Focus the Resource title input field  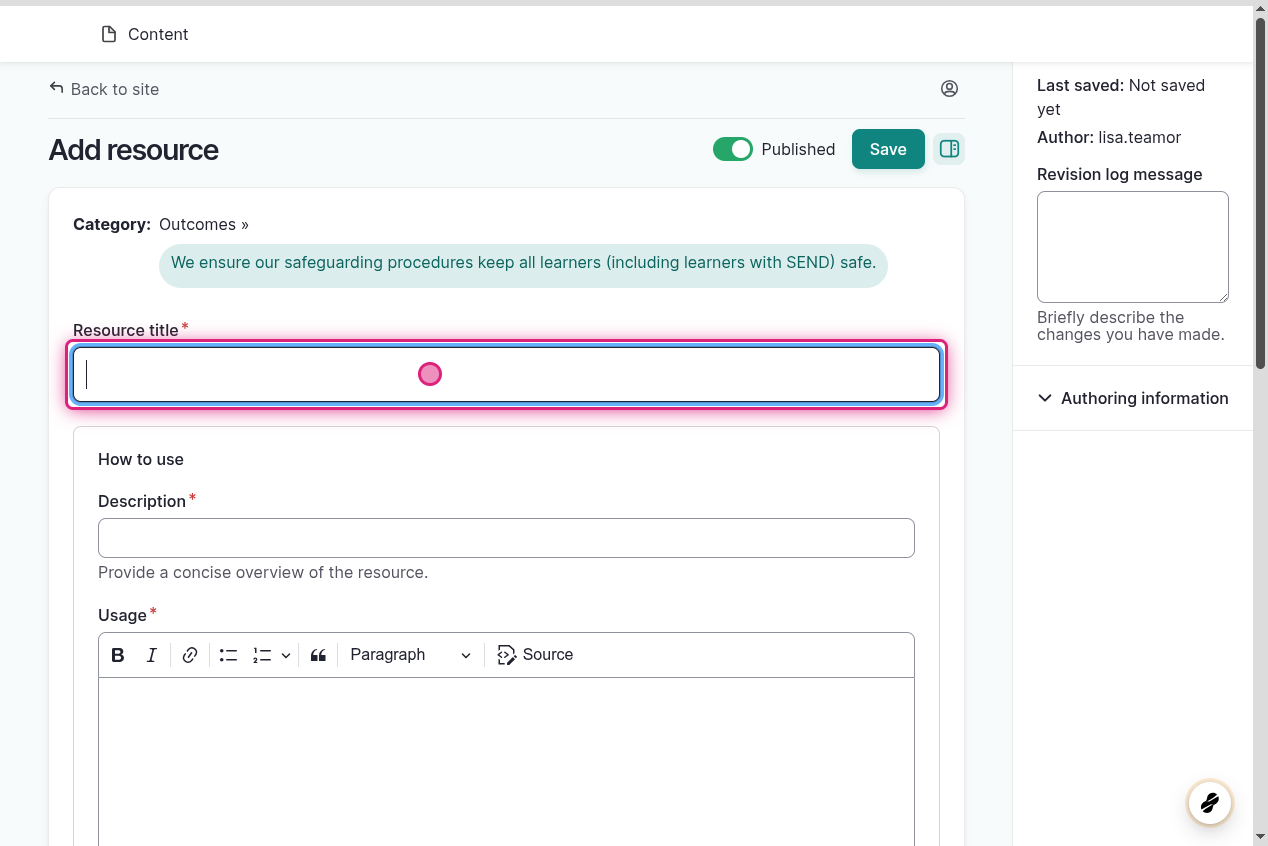(507, 374)
